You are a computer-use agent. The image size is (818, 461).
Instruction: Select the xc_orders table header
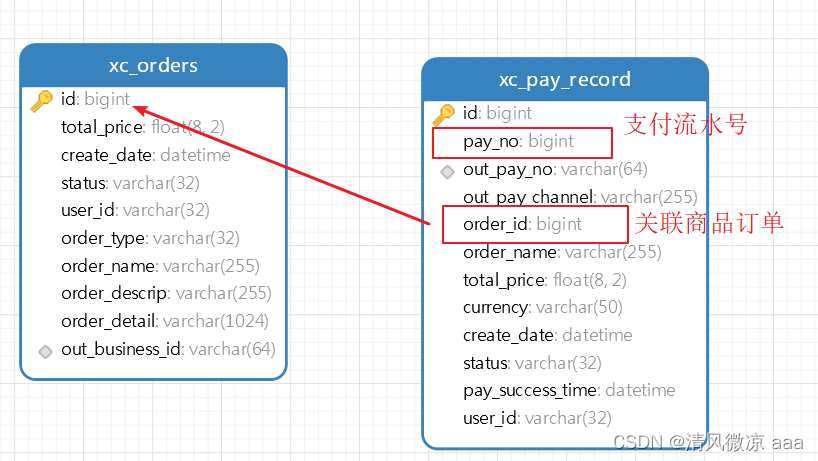click(x=153, y=66)
